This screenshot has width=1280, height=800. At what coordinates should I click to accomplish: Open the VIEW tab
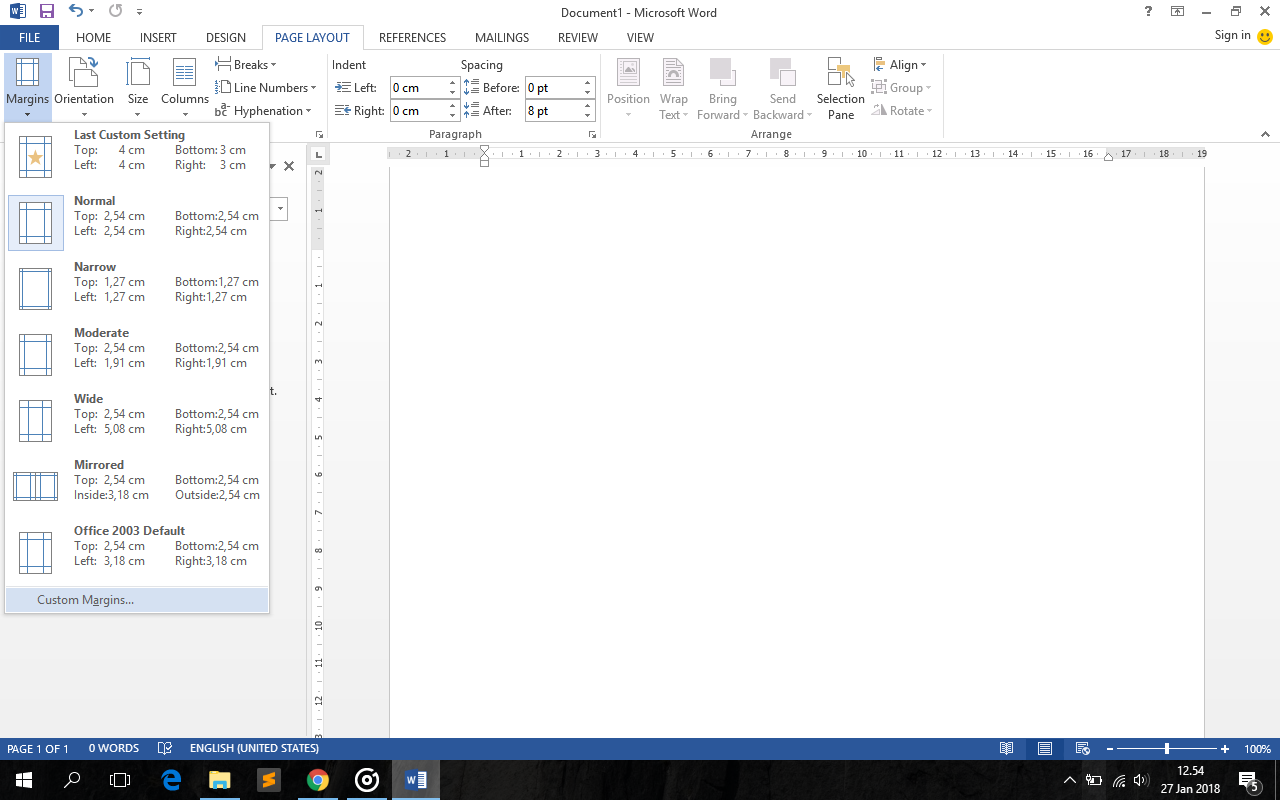click(x=640, y=38)
